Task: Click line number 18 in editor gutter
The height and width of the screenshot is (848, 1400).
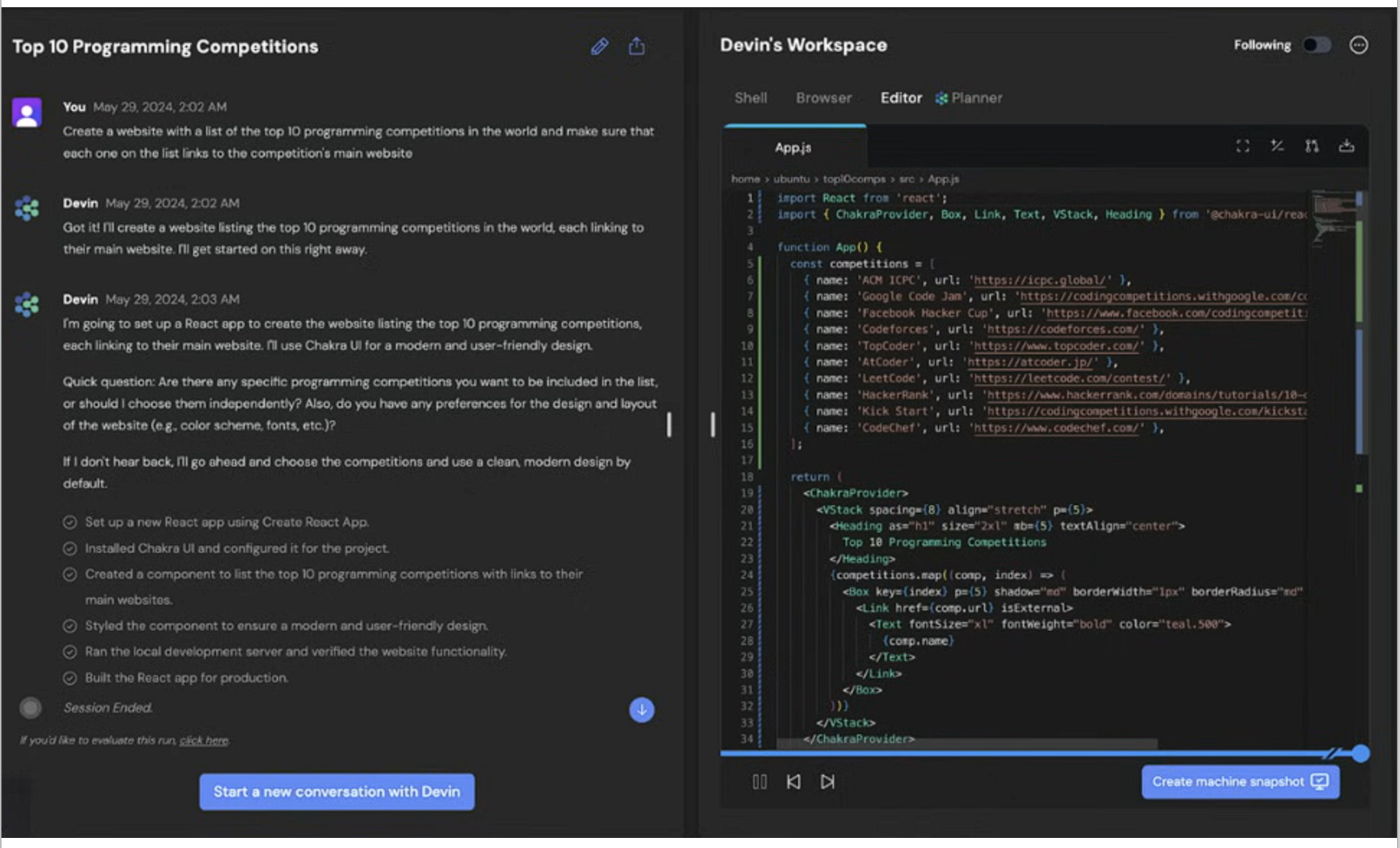Action: coord(747,477)
